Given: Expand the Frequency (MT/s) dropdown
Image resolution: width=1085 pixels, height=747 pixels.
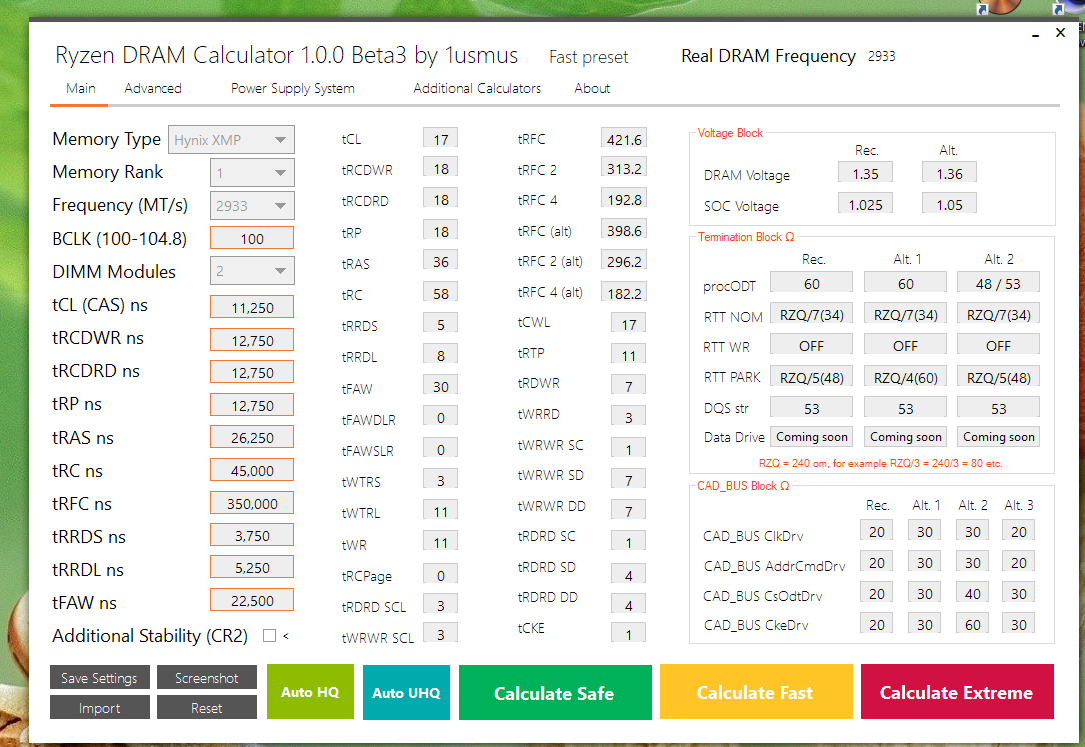Looking at the screenshot, I should click(252, 205).
